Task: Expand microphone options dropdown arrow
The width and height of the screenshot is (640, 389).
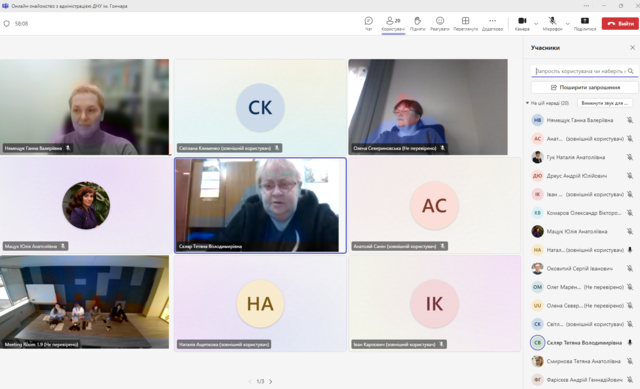Action: (567, 24)
